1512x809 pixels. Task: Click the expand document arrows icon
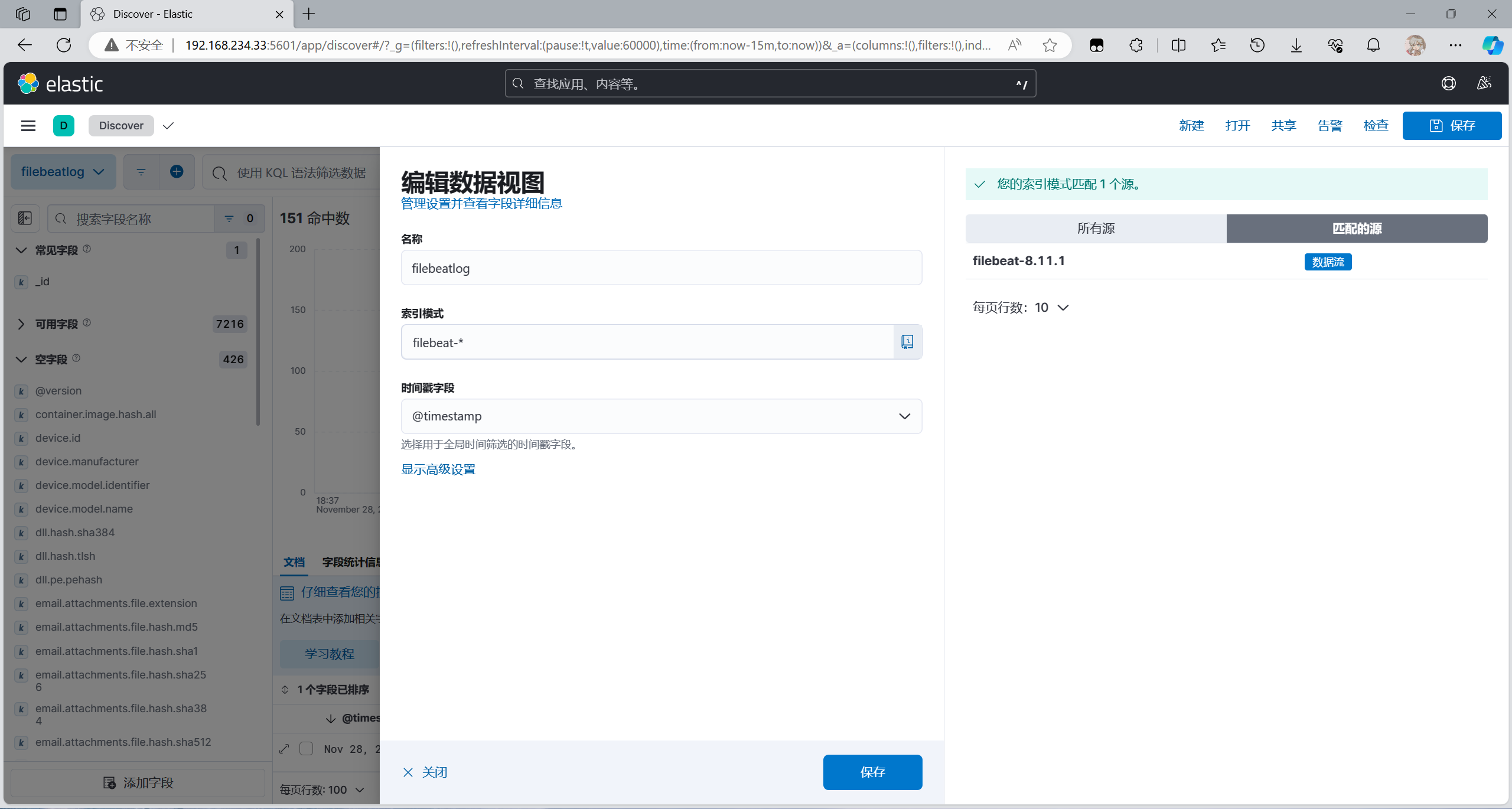[x=284, y=749]
